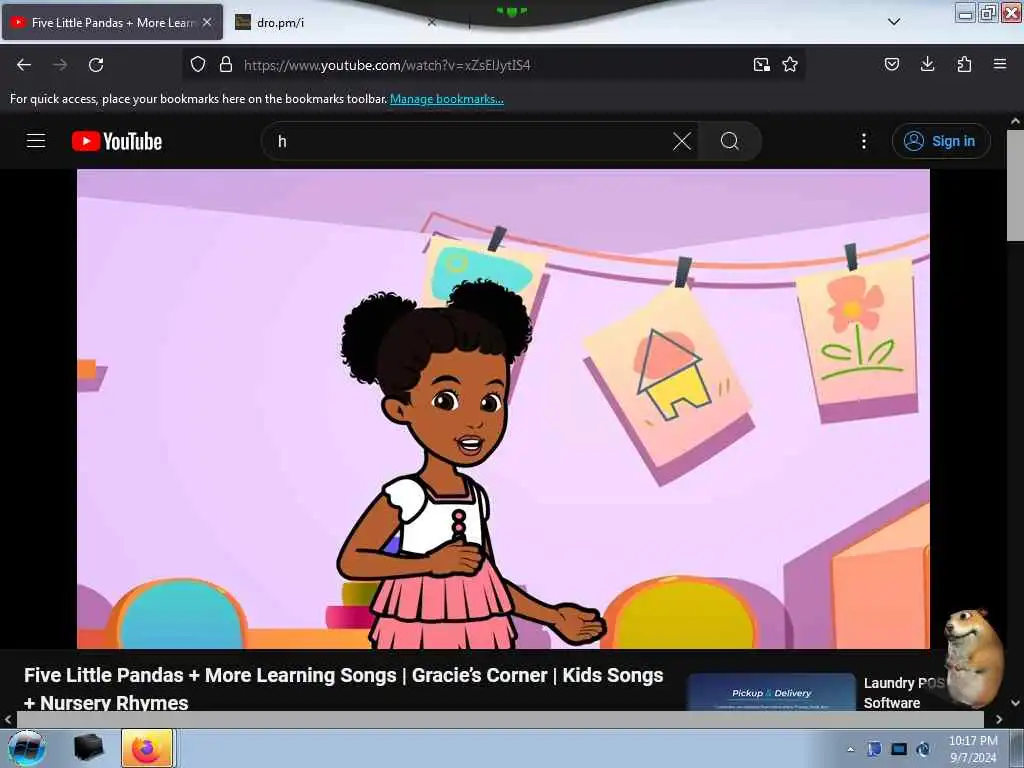Click the picture-in-picture icon in the address bar

761,65
